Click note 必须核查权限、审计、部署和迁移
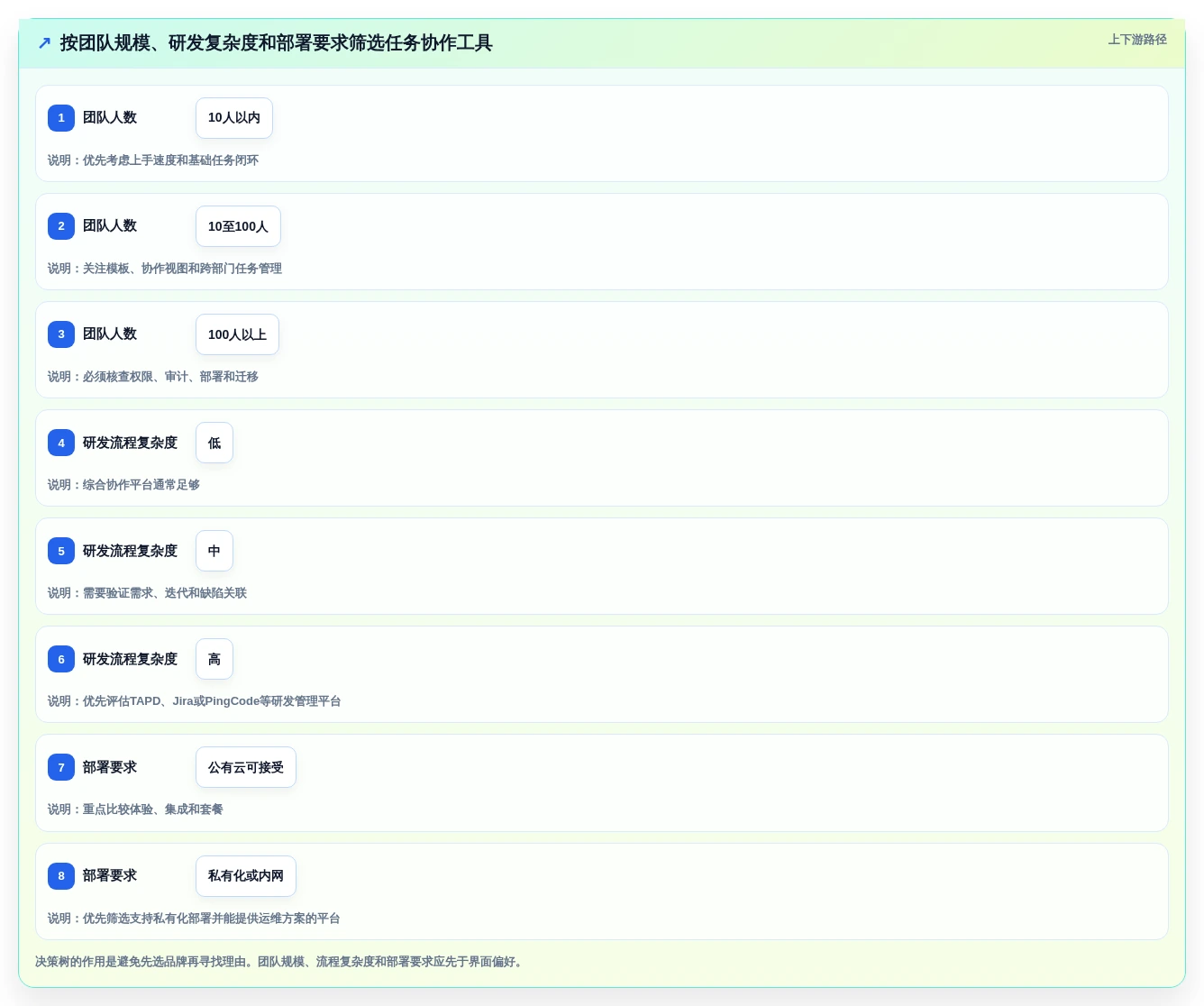This screenshot has width=1204, height=1006. coord(153,377)
